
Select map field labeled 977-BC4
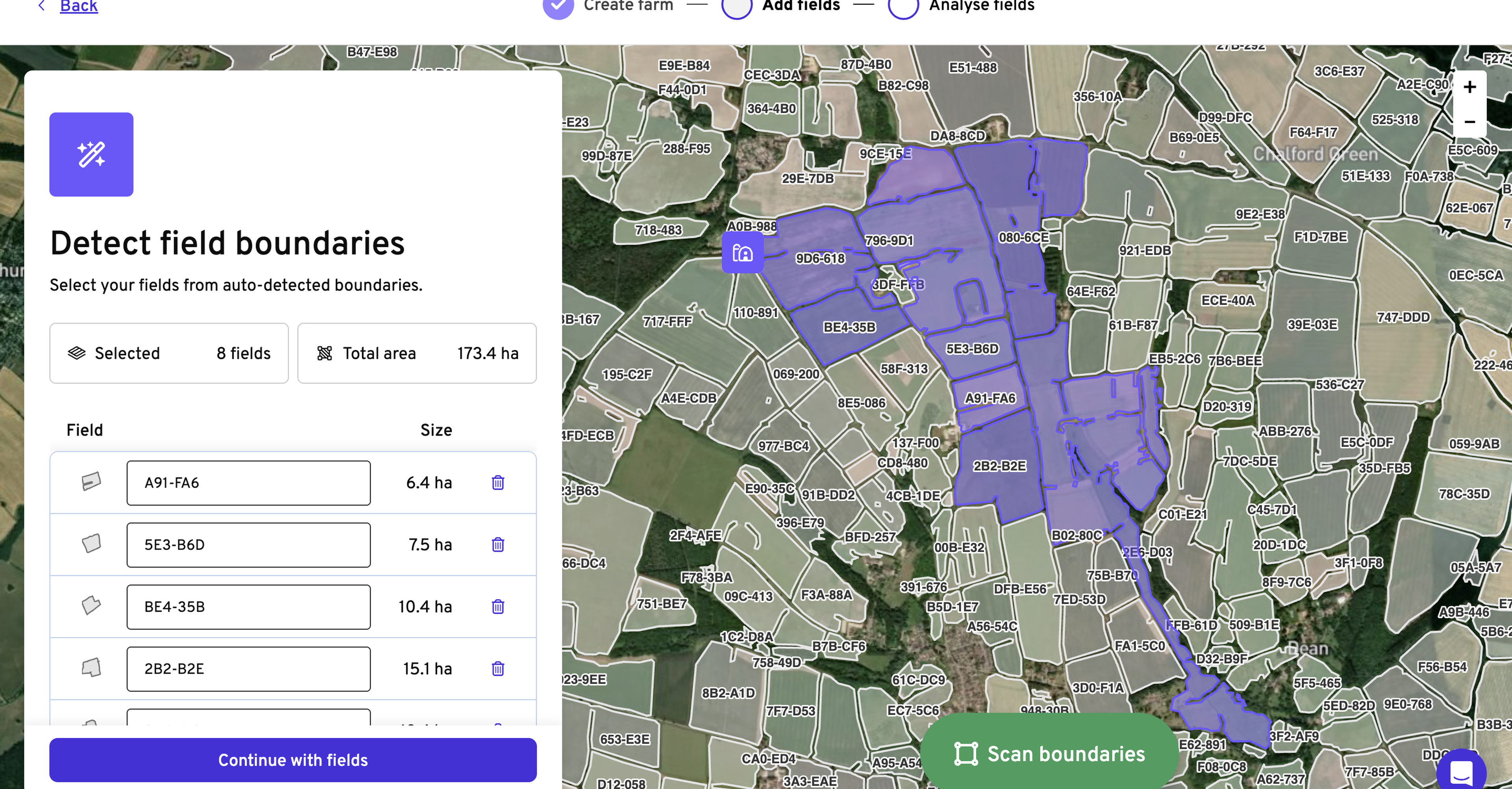click(784, 446)
